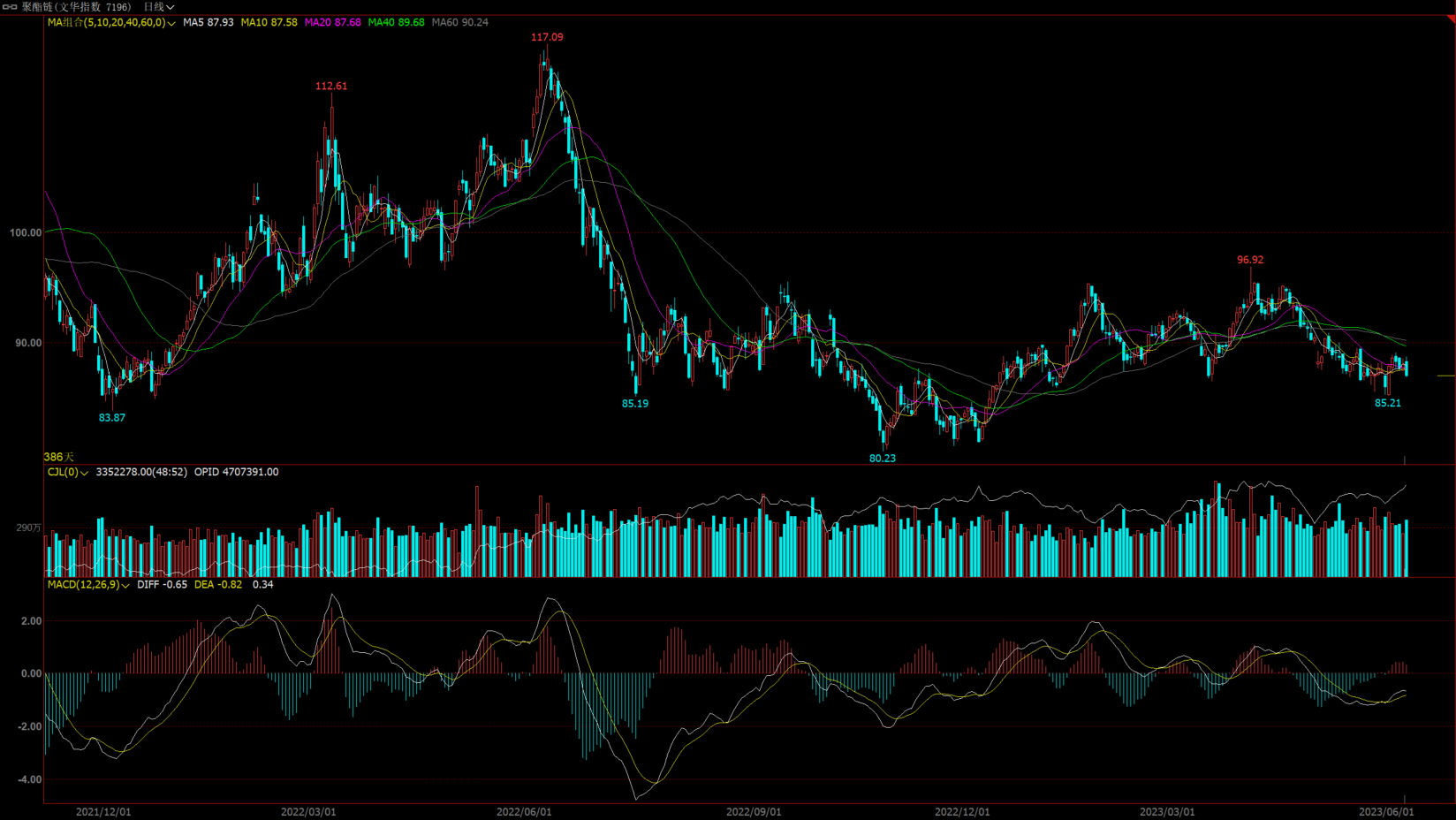Image resolution: width=1456 pixels, height=820 pixels.
Task: Click the 290万 volume axis label
Action: (28, 528)
